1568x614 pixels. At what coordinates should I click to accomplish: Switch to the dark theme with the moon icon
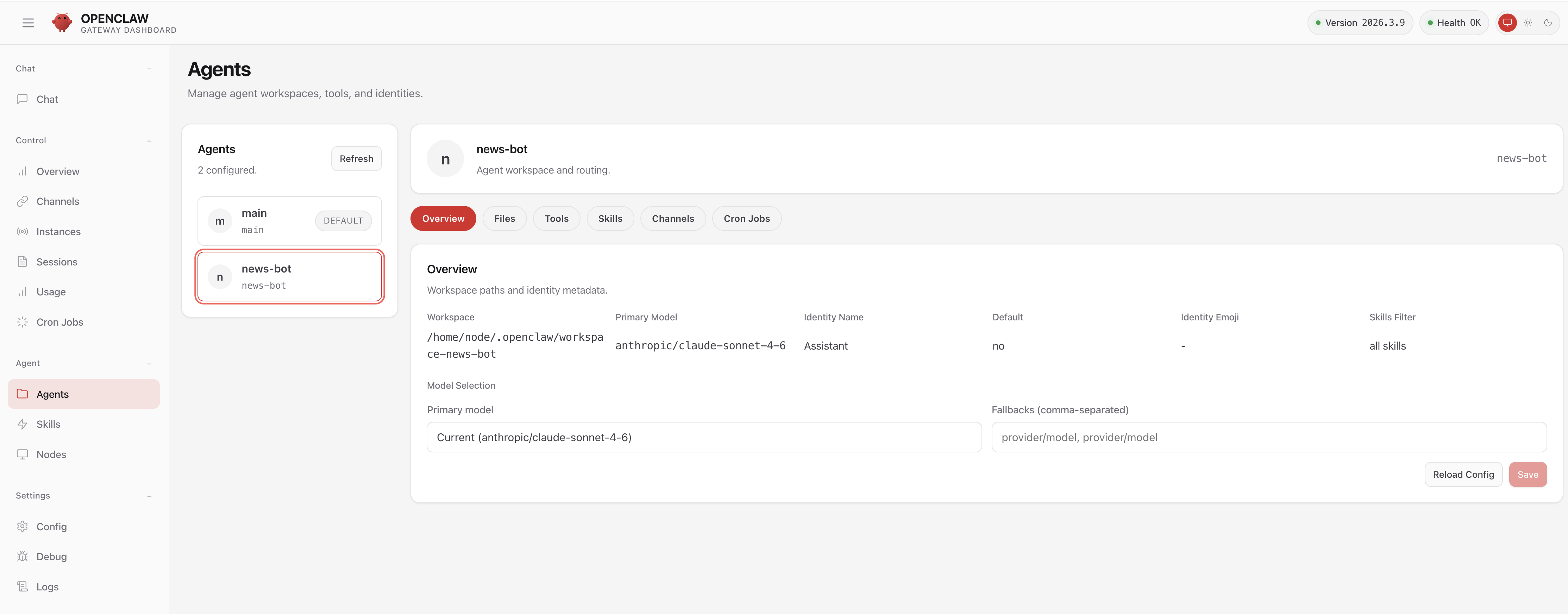(x=1548, y=23)
